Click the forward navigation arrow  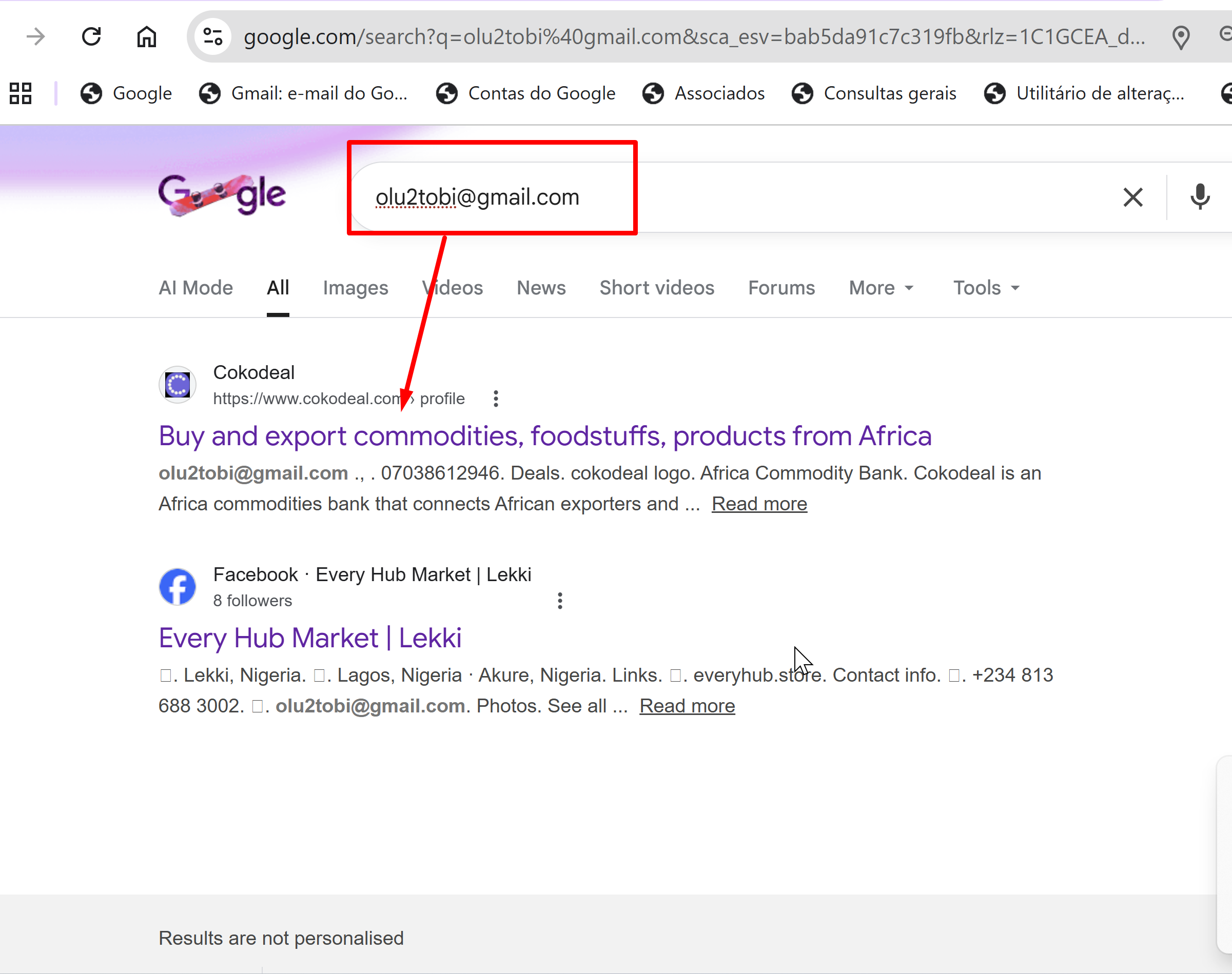[36, 37]
